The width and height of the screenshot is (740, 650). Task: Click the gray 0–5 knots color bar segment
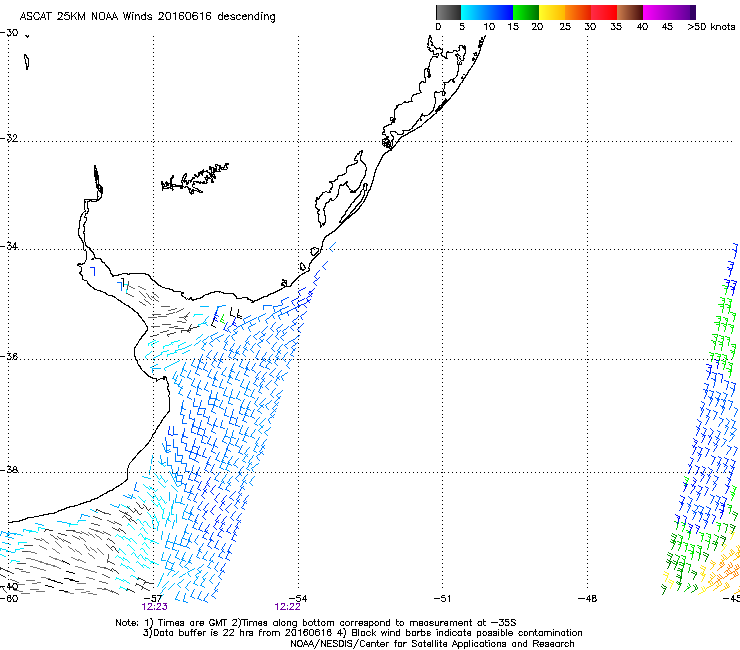pyautogui.click(x=448, y=12)
